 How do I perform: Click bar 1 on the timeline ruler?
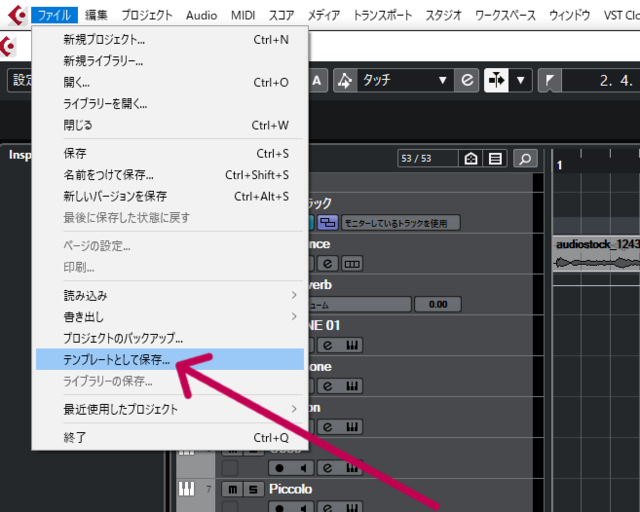560,165
